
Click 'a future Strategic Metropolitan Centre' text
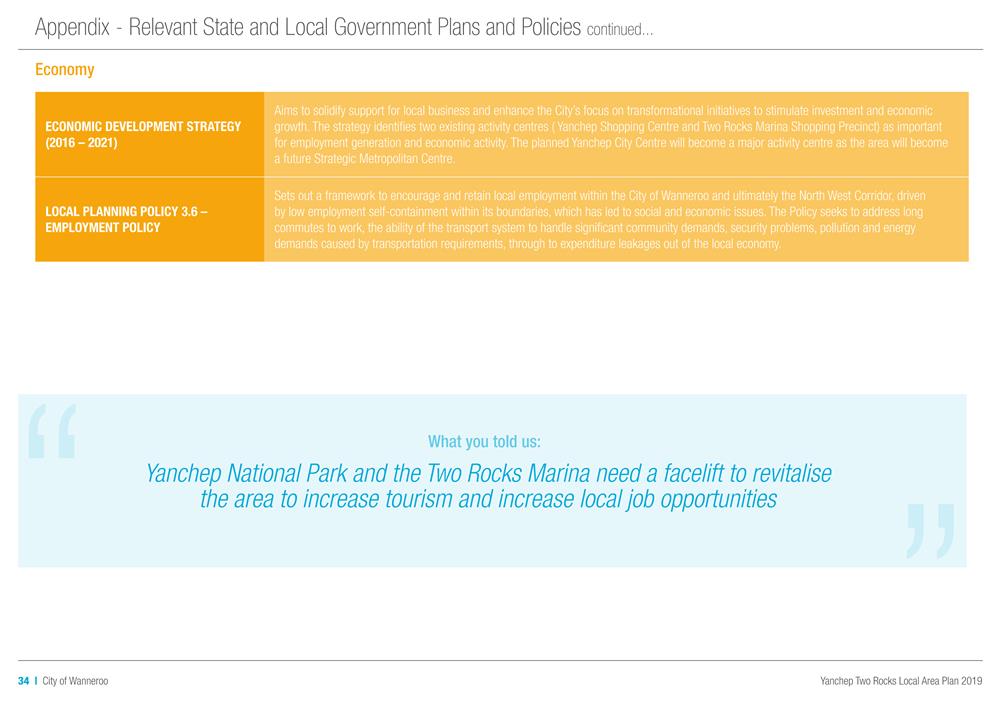coord(365,160)
